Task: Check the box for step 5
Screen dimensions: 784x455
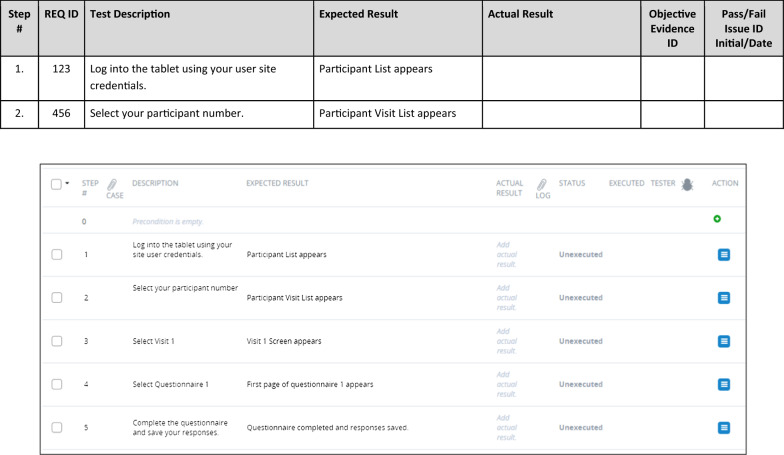Action: coord(57,428)
